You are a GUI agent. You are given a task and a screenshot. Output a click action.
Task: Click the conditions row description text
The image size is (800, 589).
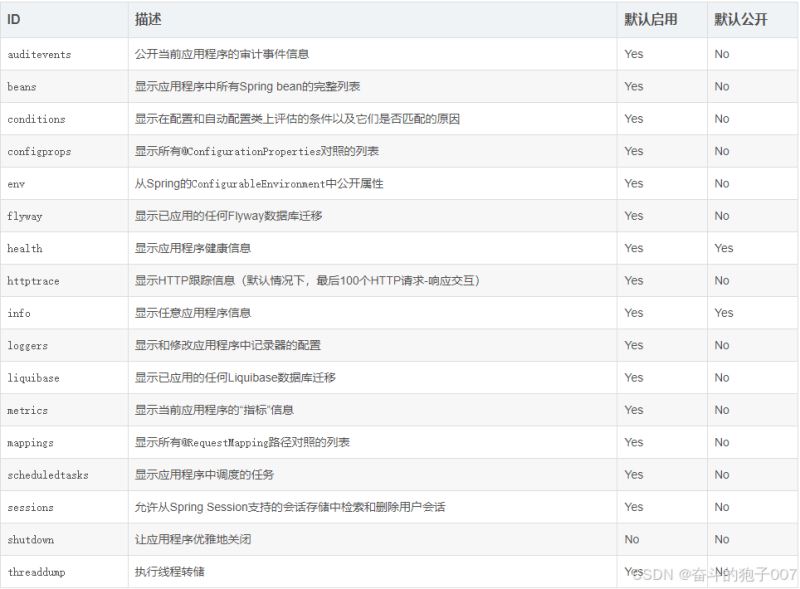(297, 119)
